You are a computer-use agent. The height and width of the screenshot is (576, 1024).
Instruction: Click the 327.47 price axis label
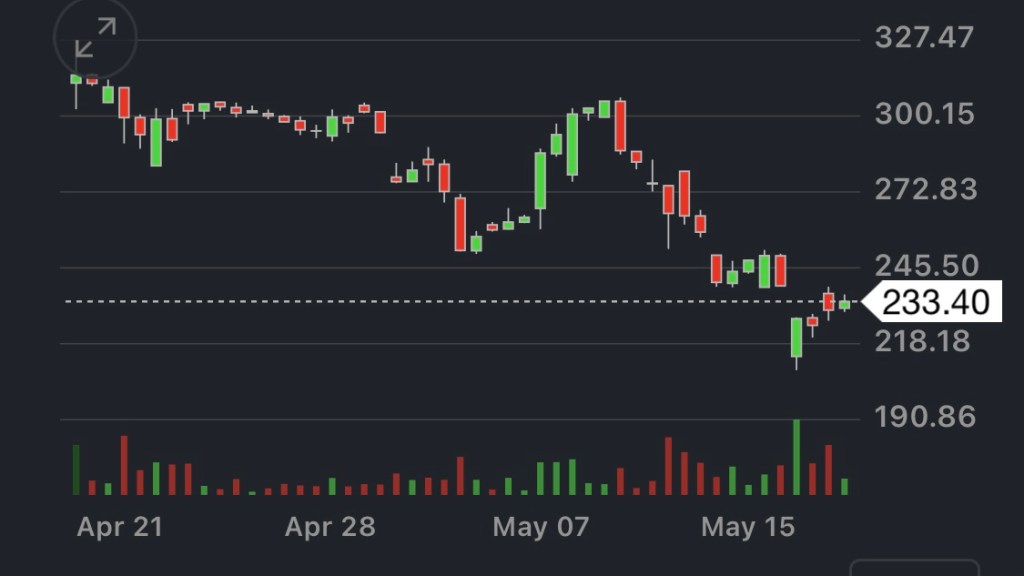click(x=924, y=38)
